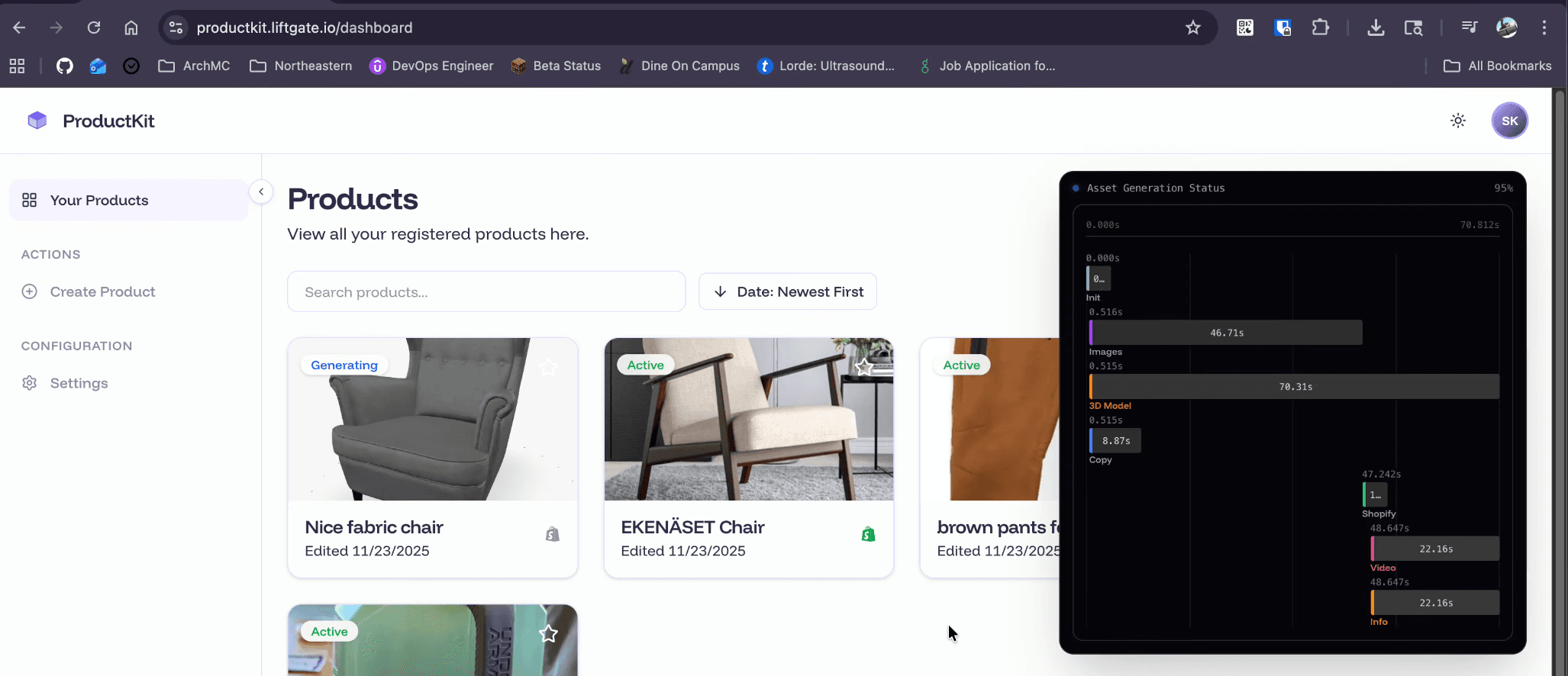Open the apps grid in bookmarks bar
The width and height of the screenshot is (1568, 676).
17,66
